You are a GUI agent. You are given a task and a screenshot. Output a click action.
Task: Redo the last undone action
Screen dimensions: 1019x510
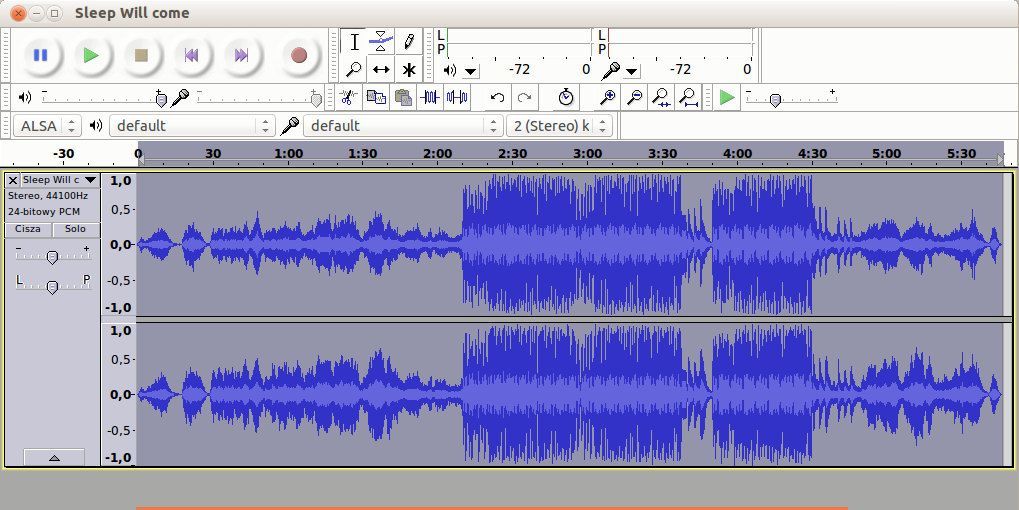tap(524, 97)
